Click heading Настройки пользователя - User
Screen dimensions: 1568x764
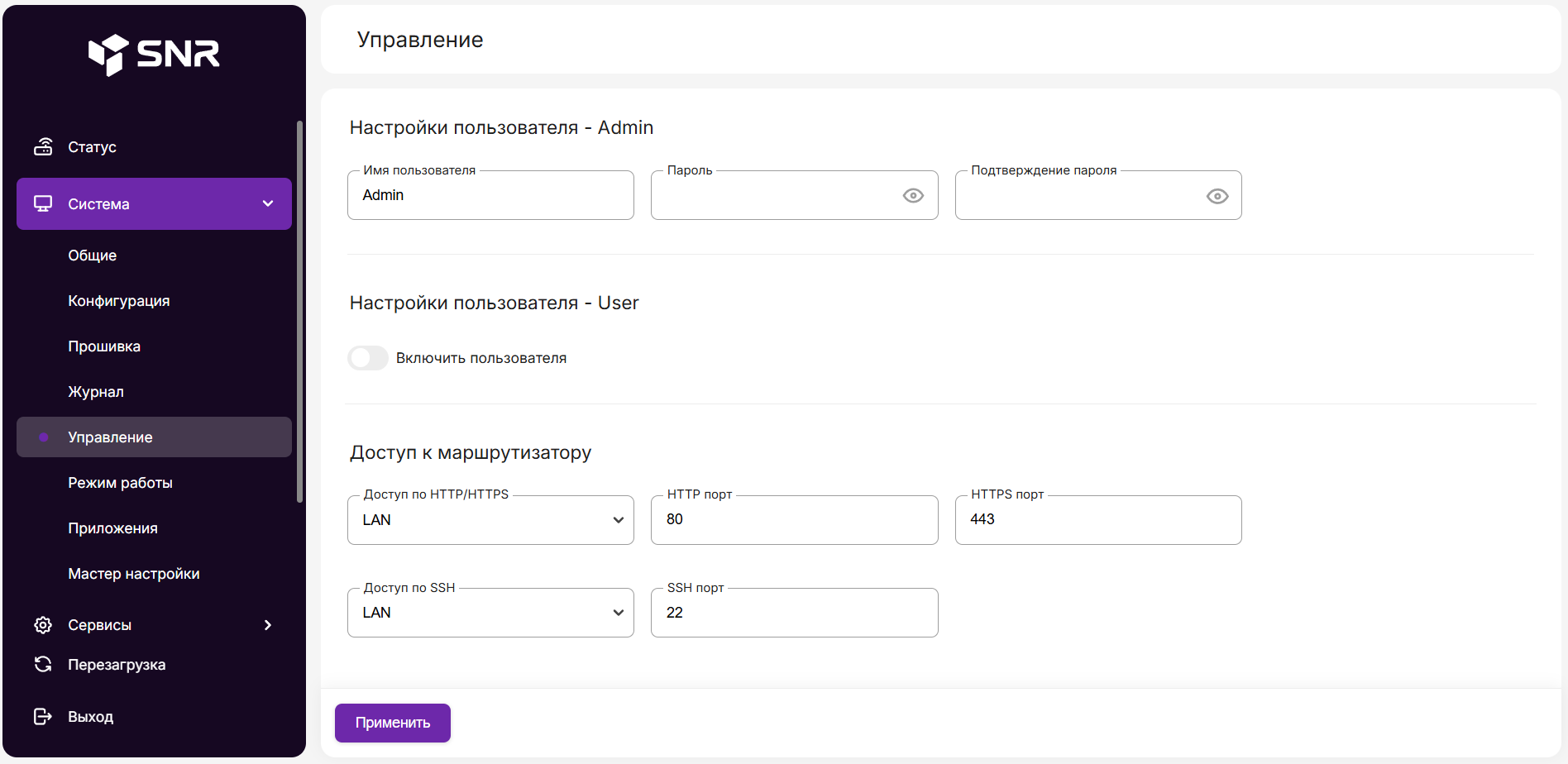point(494,303)
